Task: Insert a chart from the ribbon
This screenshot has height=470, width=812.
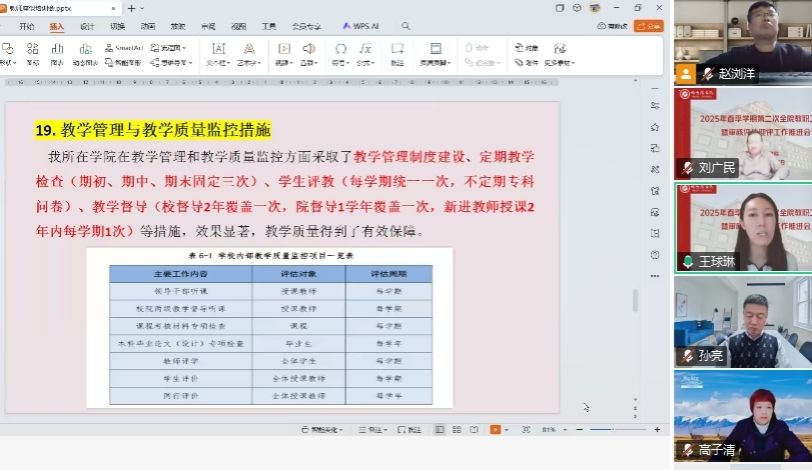Action: (x=57, y=52)
